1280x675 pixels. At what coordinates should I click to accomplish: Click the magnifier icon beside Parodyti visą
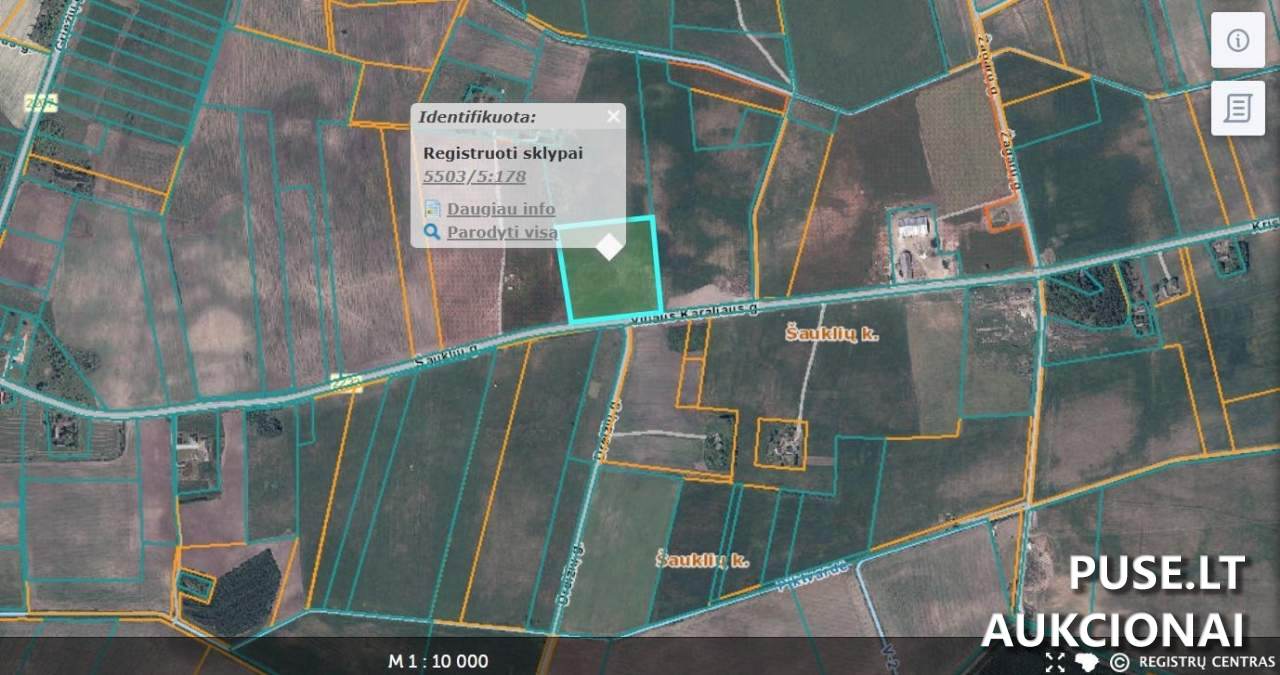point(432,232)
